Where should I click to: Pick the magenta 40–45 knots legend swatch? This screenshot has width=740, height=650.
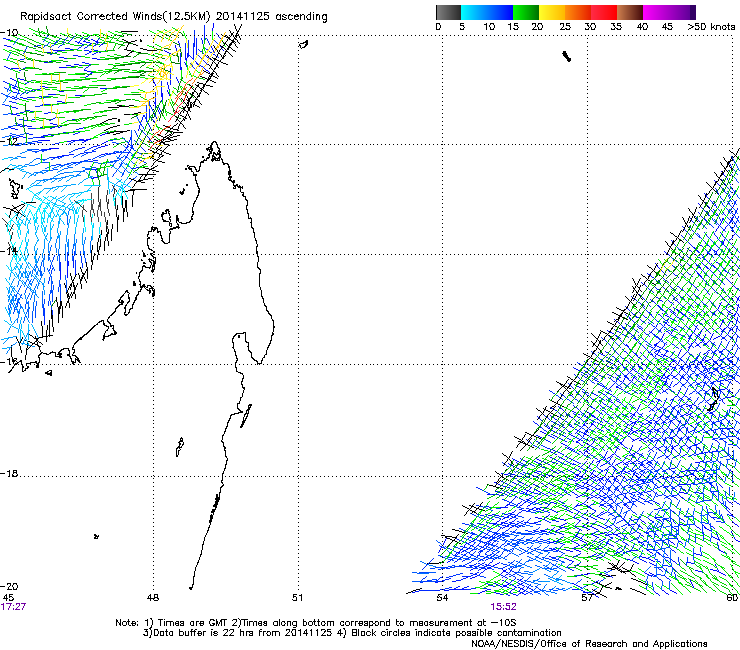point(656,12)
